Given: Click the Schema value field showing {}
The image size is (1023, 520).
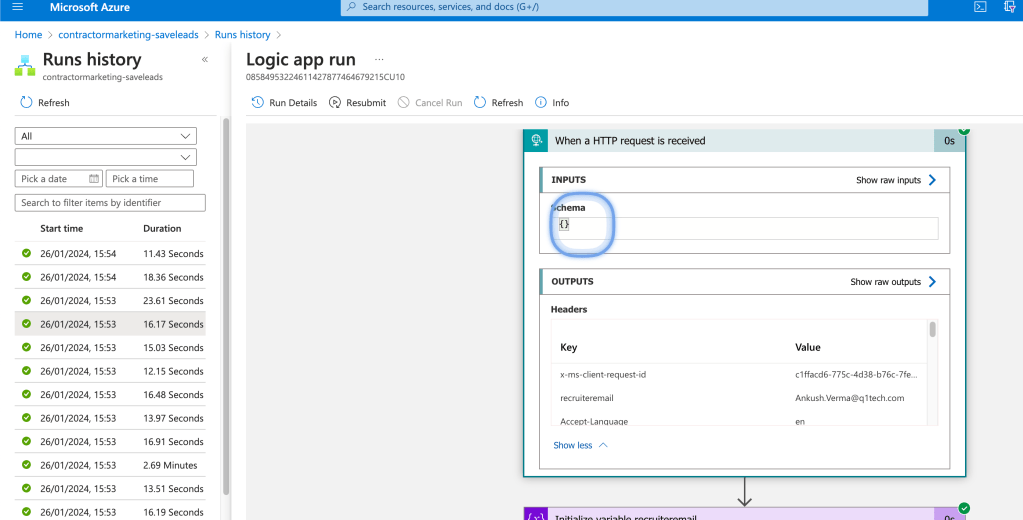Looking at the screenshot, I should click(744, 228).
